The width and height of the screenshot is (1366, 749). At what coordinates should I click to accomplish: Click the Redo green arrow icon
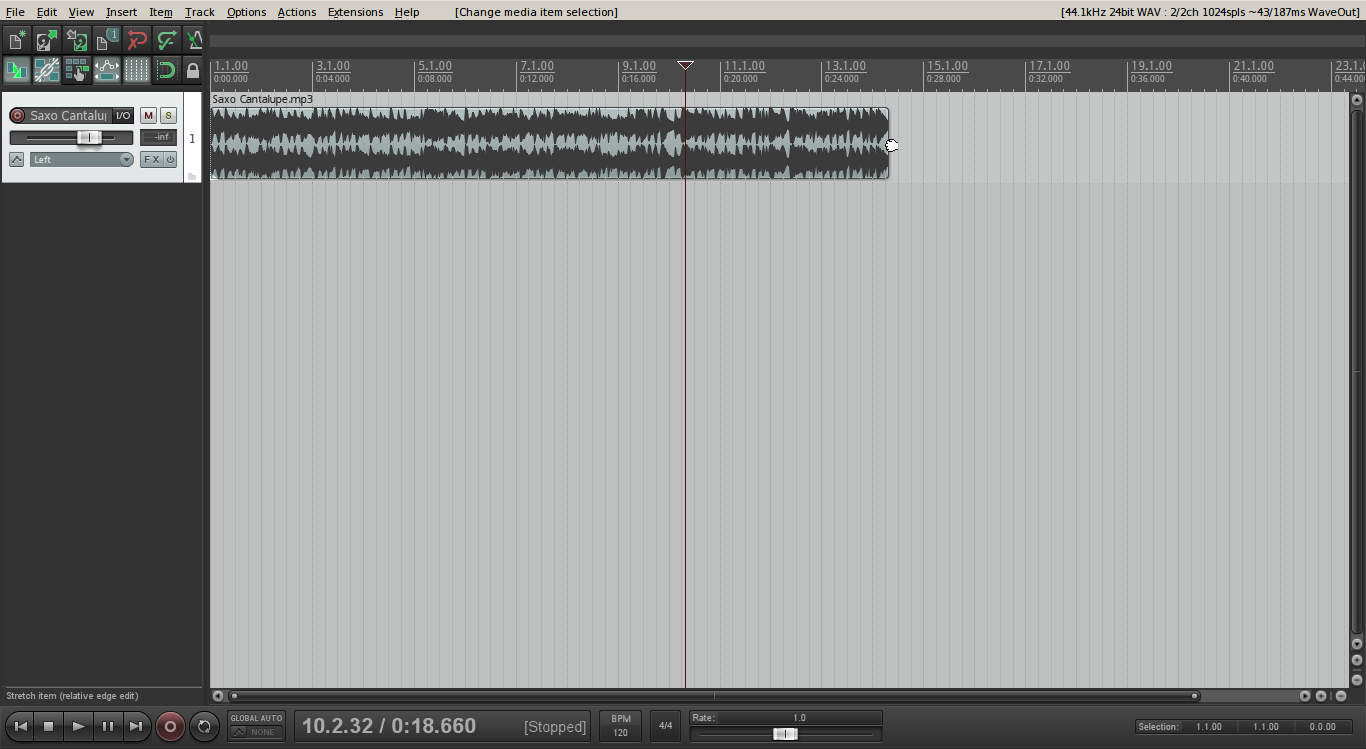(167, 40)
